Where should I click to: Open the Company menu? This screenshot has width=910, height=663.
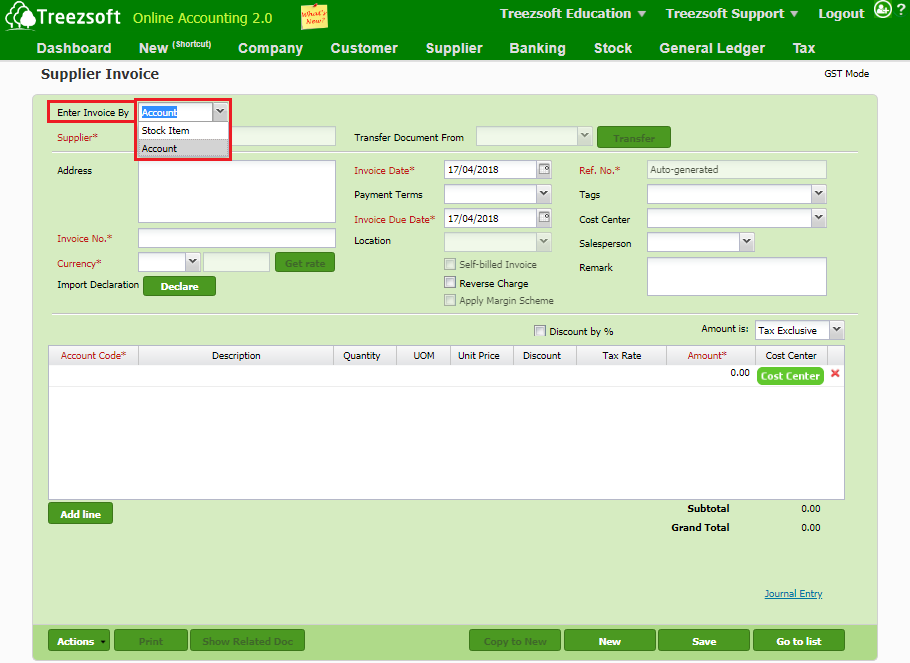pos(270,48)
